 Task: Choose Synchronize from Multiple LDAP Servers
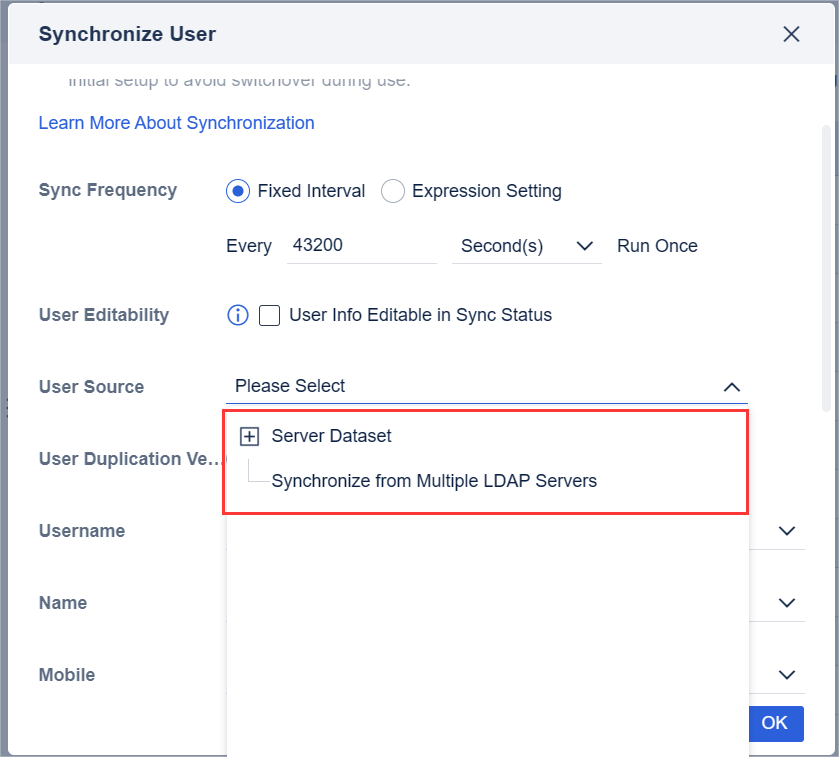434,481
